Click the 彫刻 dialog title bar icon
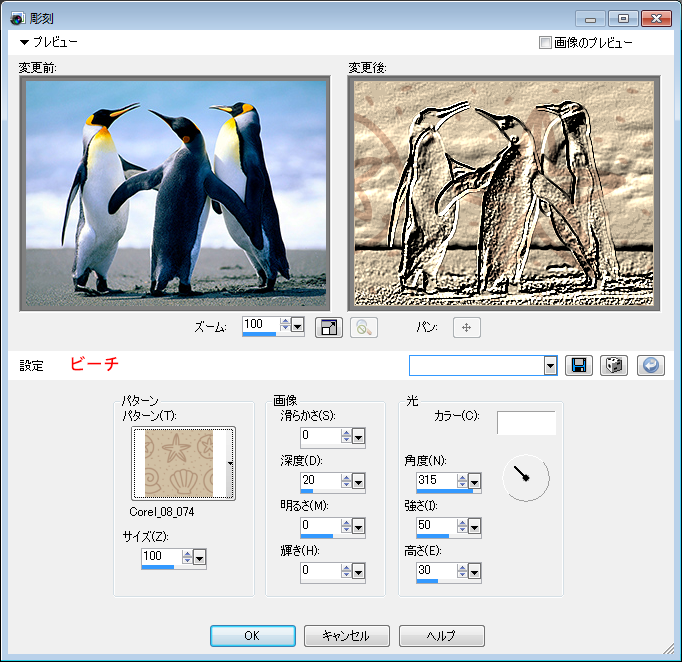 pos(17,18)
